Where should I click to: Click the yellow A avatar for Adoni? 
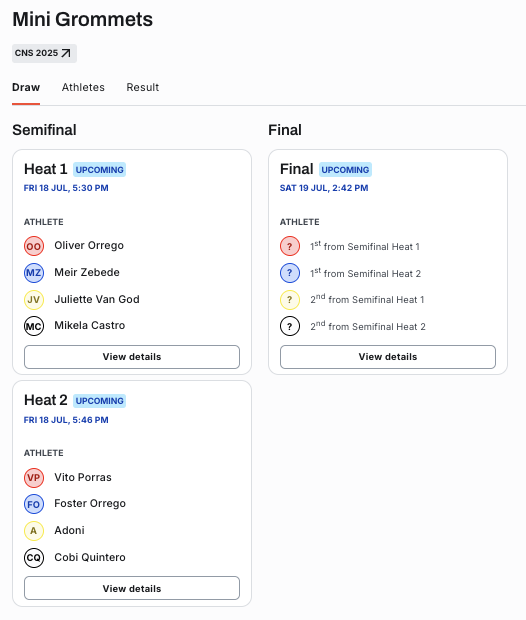tap(34, 531)
